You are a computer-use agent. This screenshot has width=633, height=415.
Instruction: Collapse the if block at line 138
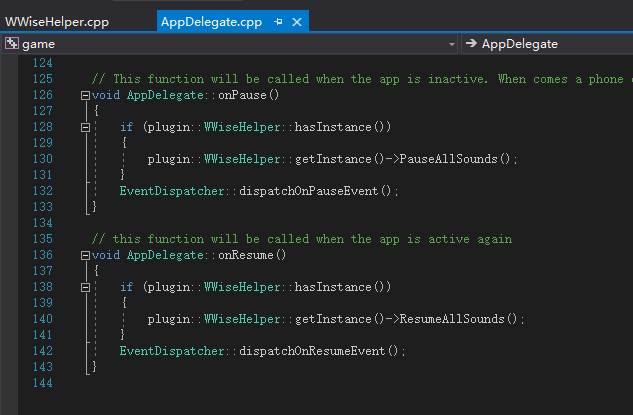[x=85, y=287]
